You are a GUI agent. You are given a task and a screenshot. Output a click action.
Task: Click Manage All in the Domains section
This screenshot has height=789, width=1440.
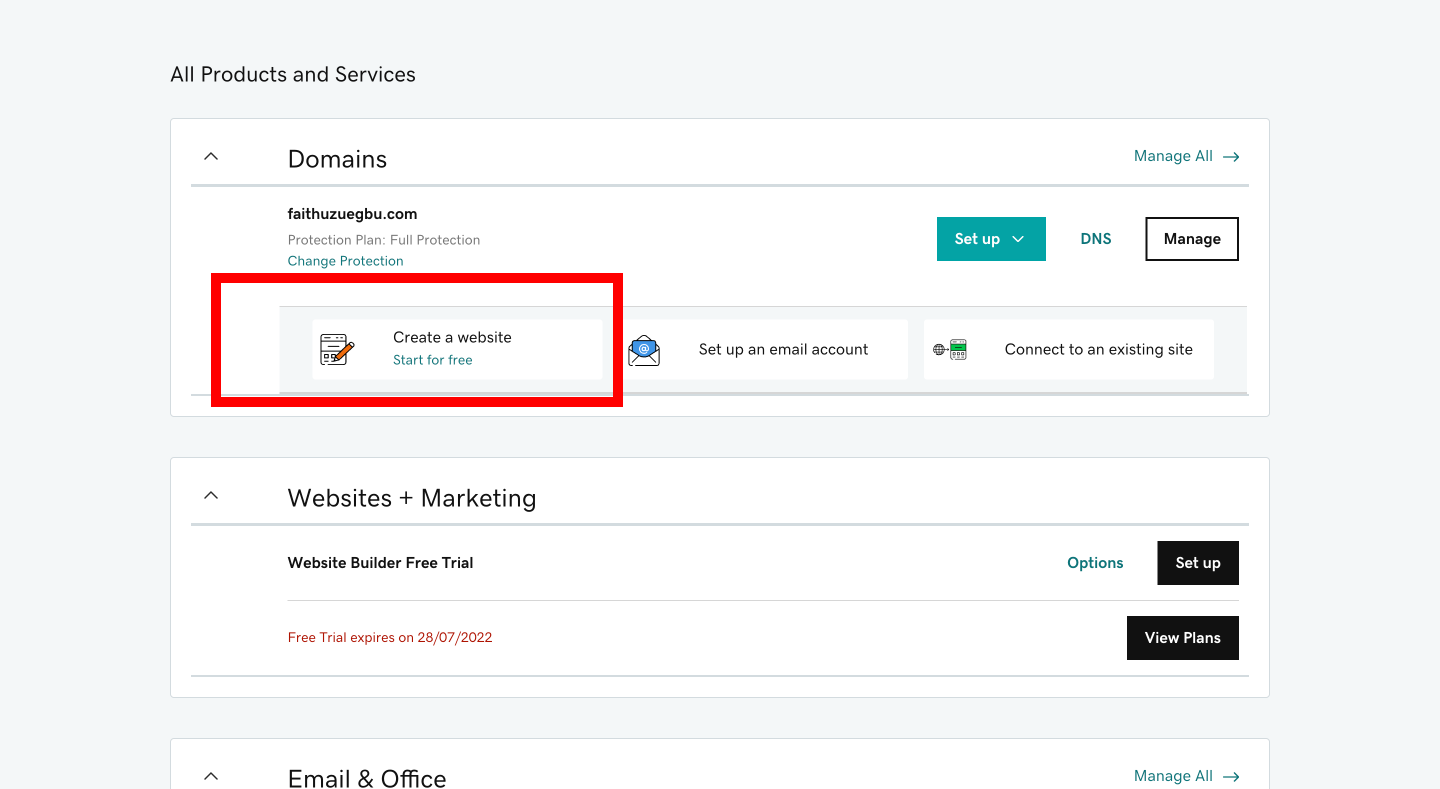point(1172,156)
